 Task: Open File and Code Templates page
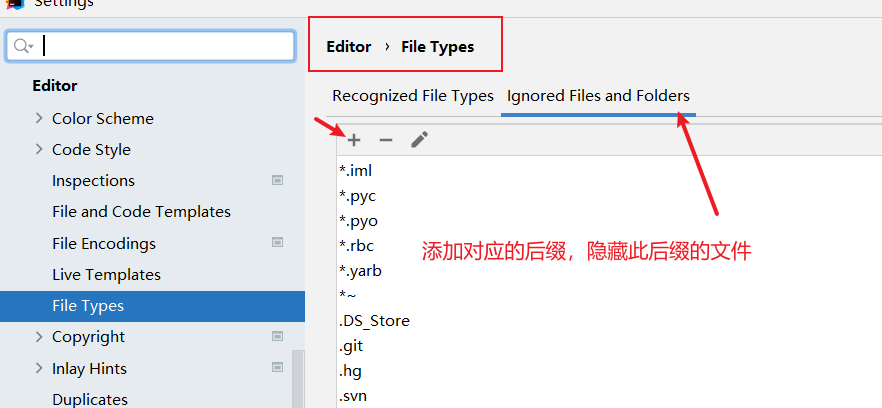[x=141, y=212]
